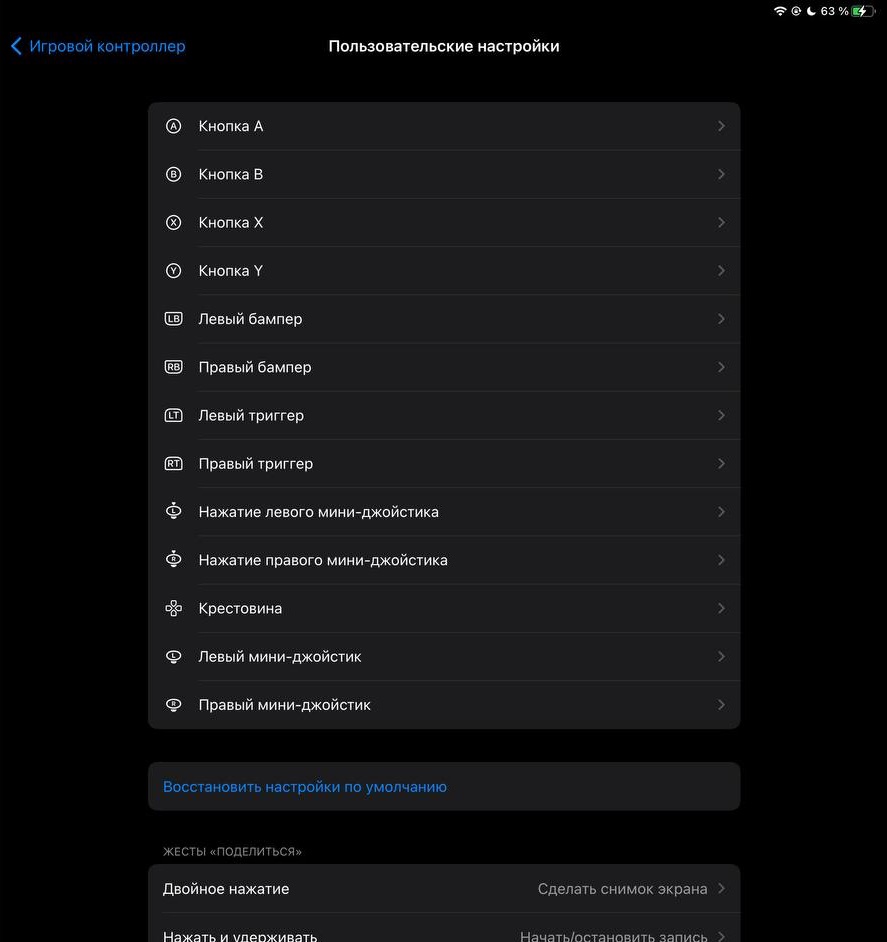Expand chevron for Левый мини-джойстик

coord(721,657)
